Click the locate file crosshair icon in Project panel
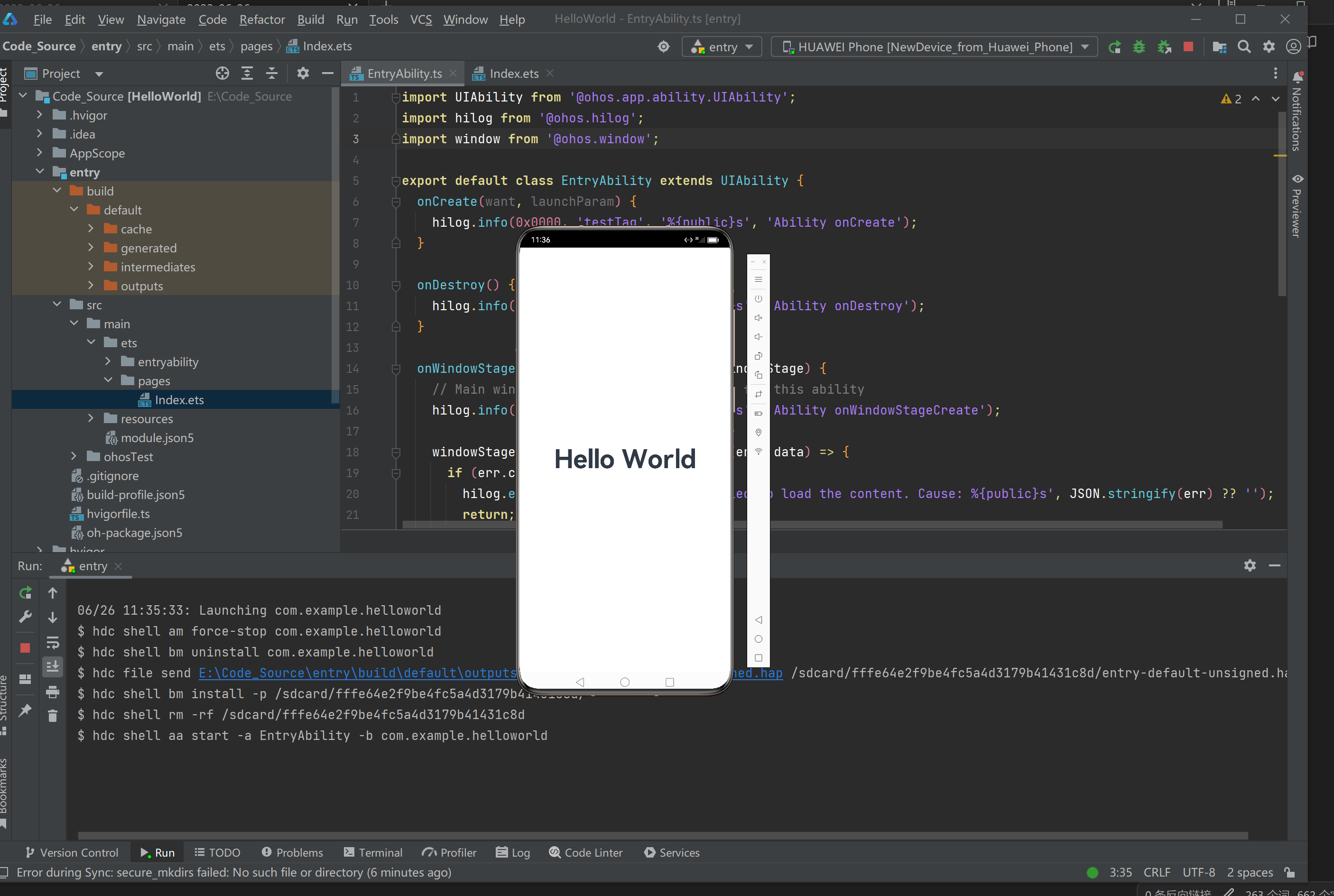 pos(222,73)
